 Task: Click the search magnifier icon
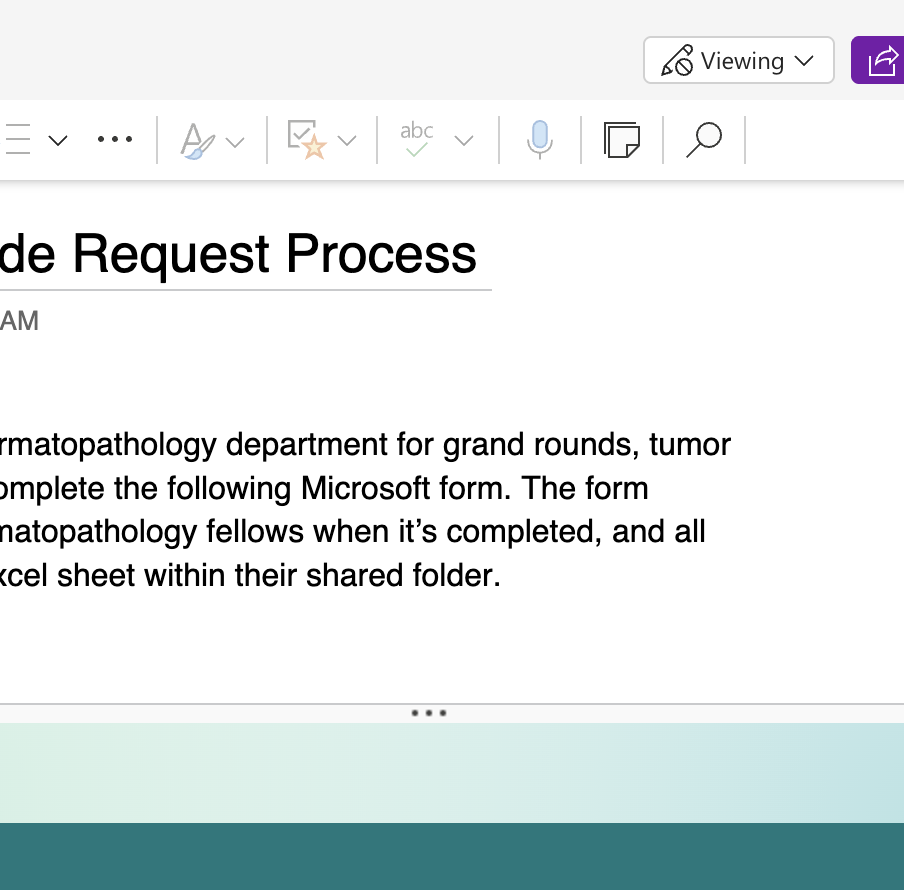coord(704,139)
